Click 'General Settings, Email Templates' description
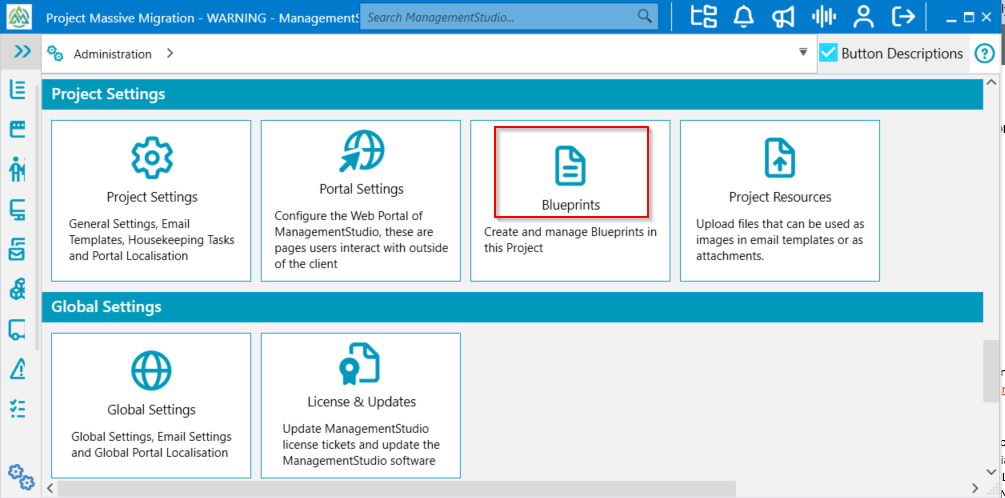 click(x=152, y=240)
